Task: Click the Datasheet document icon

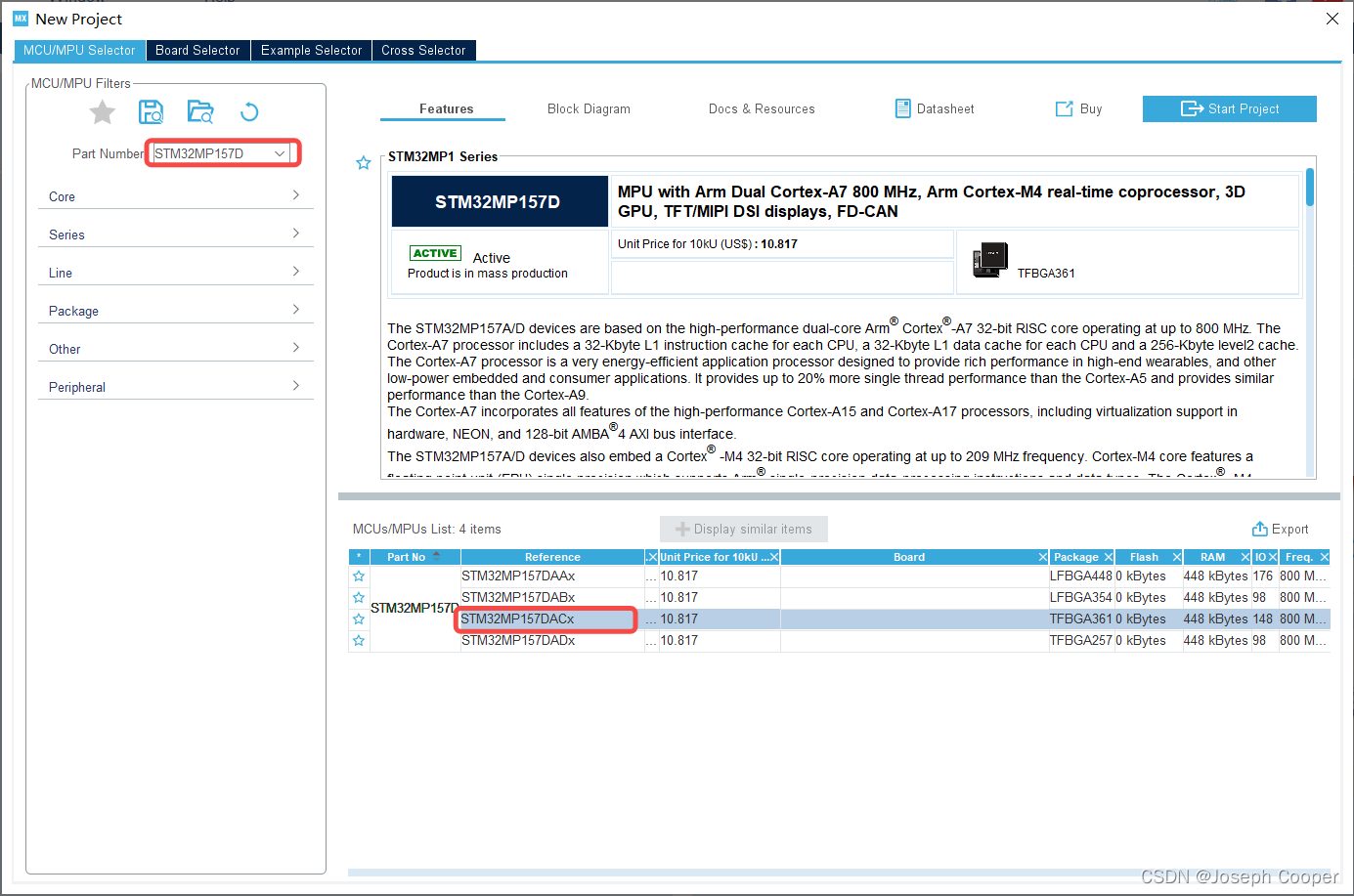Action: [902, 108]
